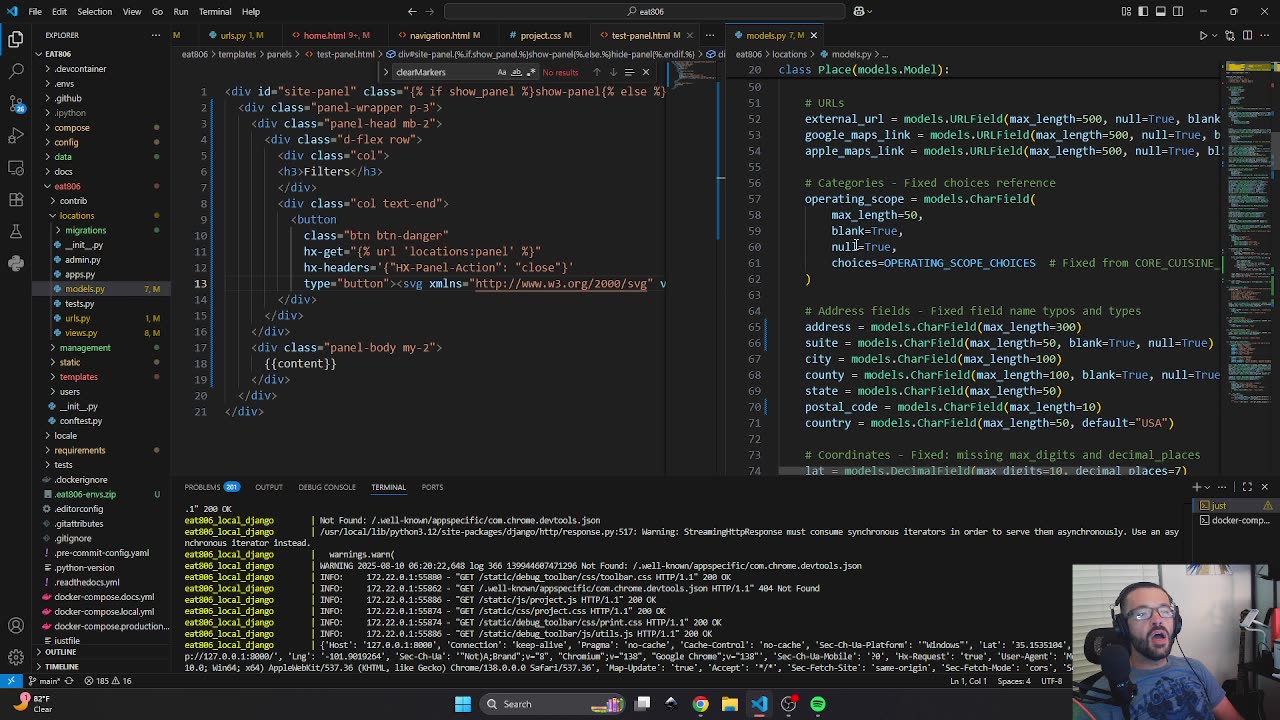This screenshot has height=720, width=1280.
Task: Open run options dropdown arrow
Action: [1217, 35]
